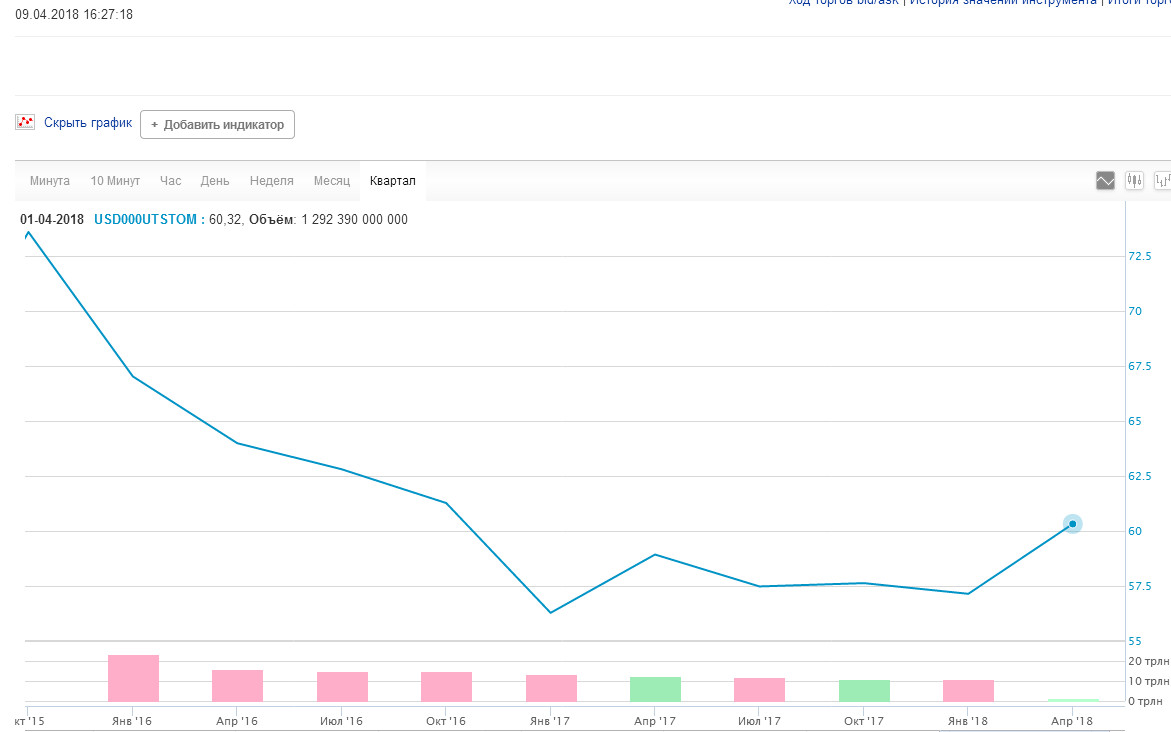Click the Апр '16 volume bar

237,686
